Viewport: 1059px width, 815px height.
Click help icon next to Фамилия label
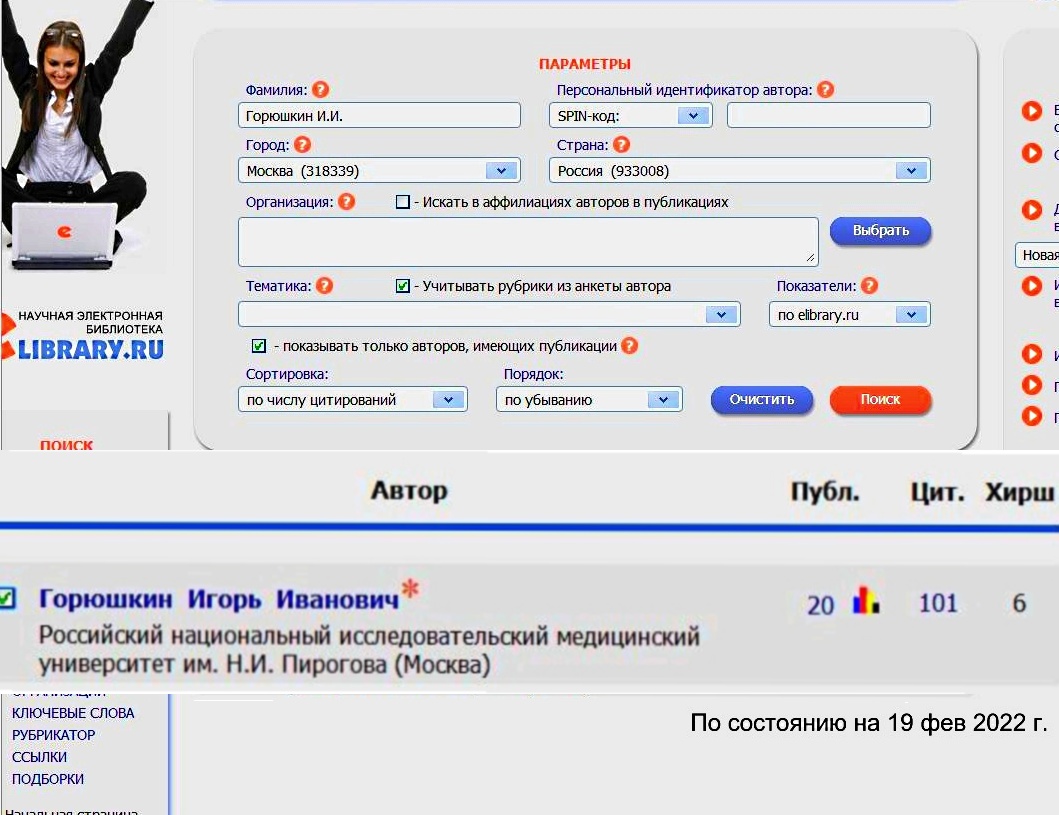point(321,89)
